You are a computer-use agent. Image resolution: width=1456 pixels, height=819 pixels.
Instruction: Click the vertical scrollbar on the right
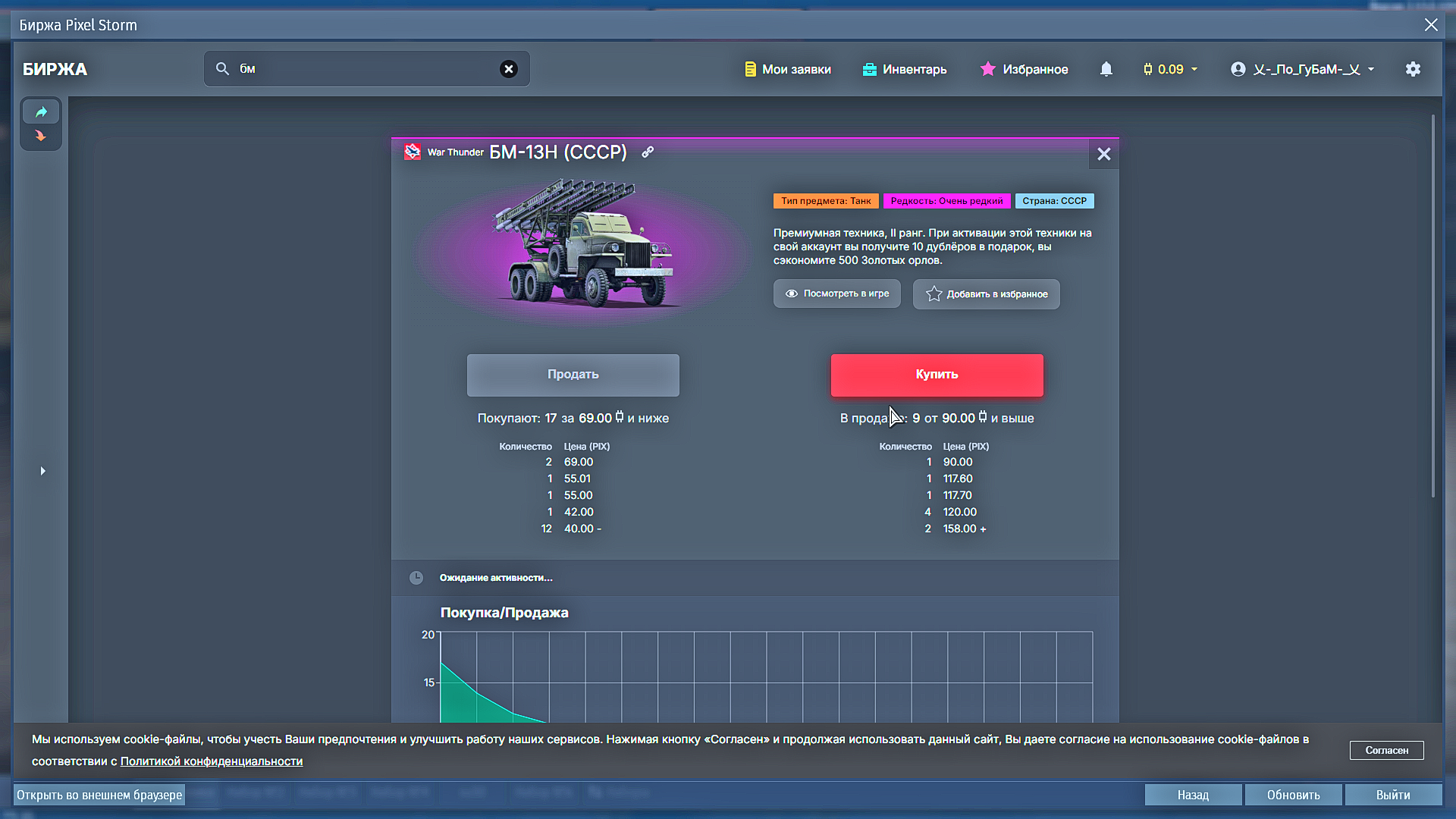tap(1432, 303)
